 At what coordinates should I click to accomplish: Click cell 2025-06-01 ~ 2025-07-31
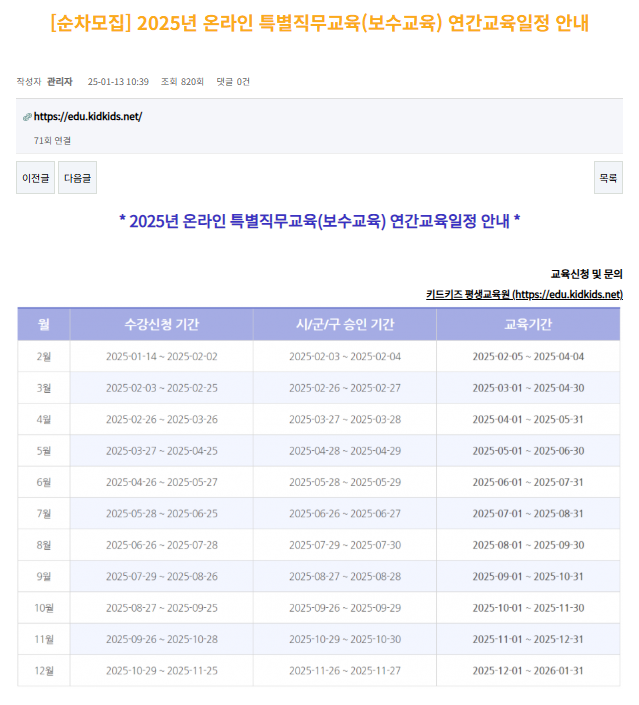pos(528,482)
